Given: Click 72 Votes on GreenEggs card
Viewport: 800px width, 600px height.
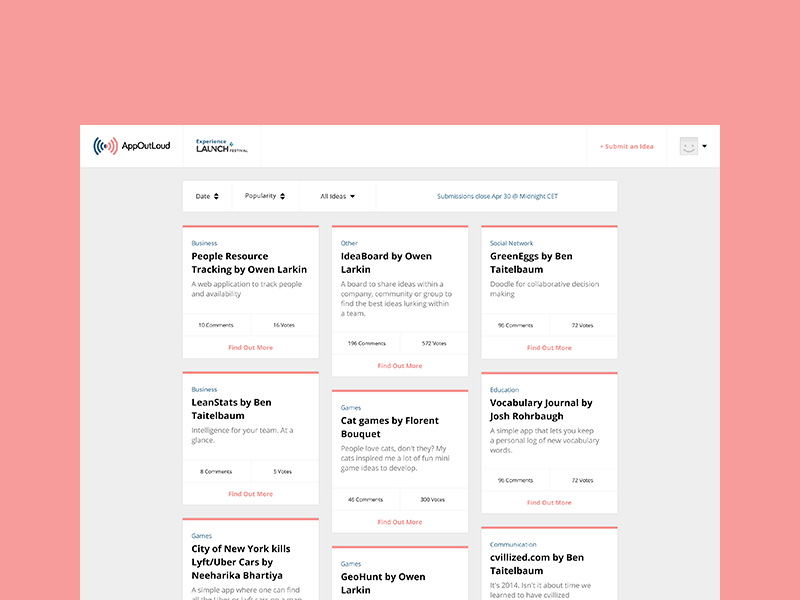Looking at the screenshot, I should click(x=582, y=325).
